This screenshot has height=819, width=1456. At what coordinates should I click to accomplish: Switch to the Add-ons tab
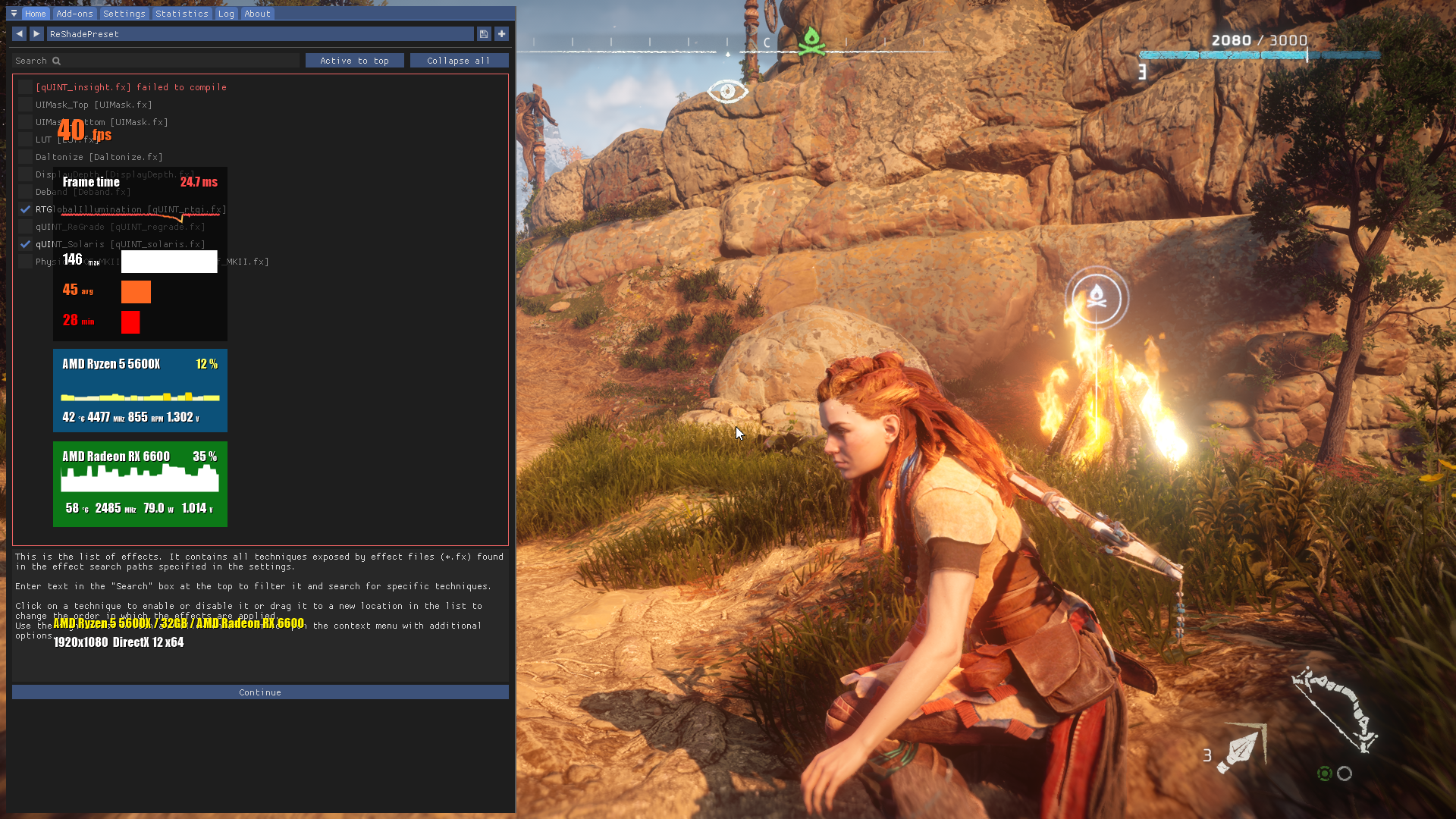[x=74, y=14]
